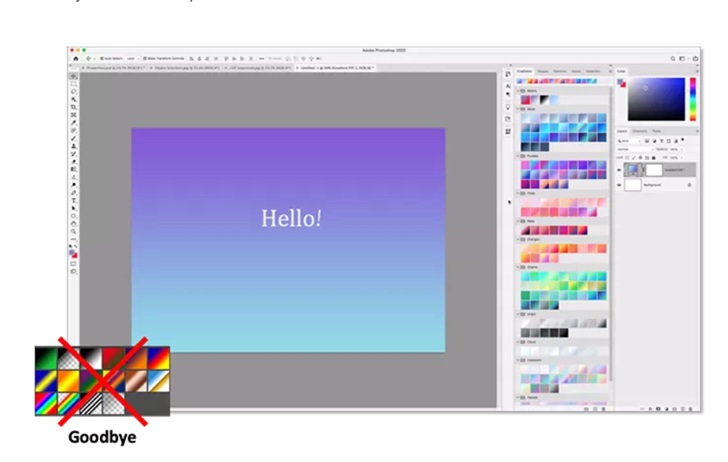Collapse the Oranges gradient group

pos(518,240)
